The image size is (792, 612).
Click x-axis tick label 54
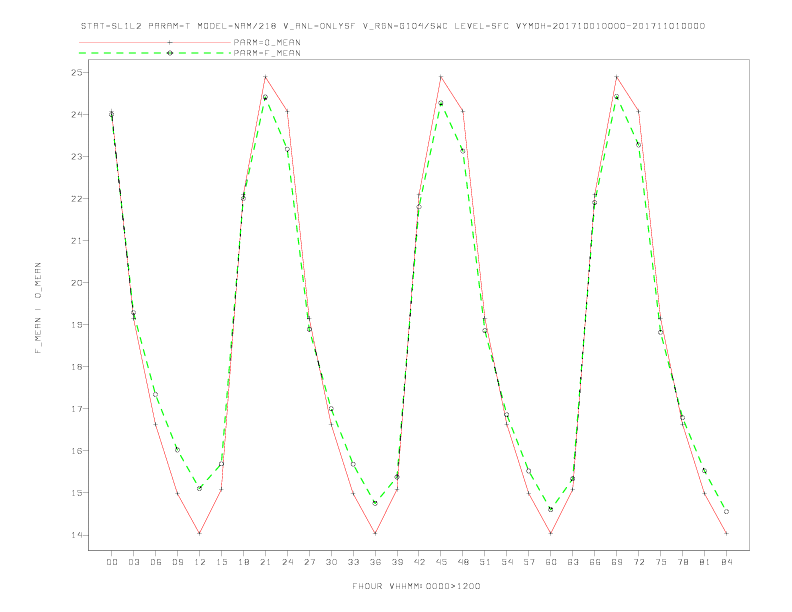coord(507,562)
